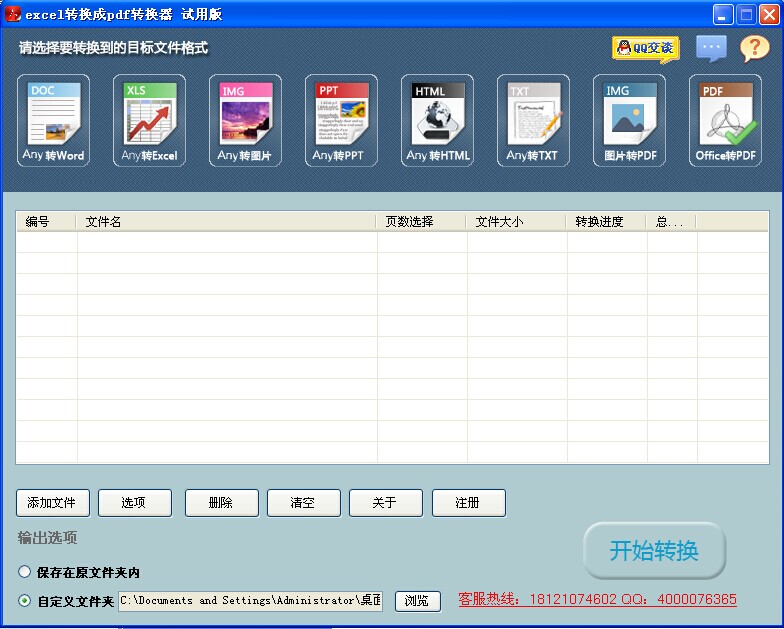Click the 注册 register button

coord(468,503)
